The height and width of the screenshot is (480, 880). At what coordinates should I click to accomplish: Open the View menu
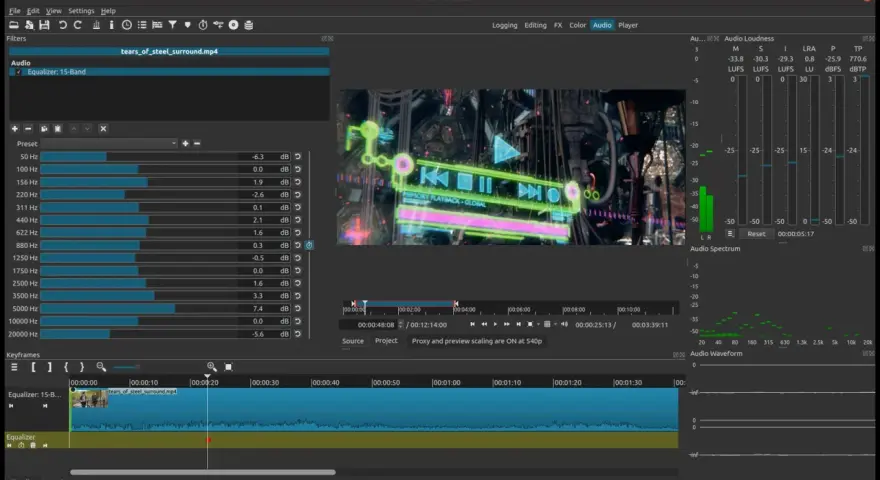[53, 11]
